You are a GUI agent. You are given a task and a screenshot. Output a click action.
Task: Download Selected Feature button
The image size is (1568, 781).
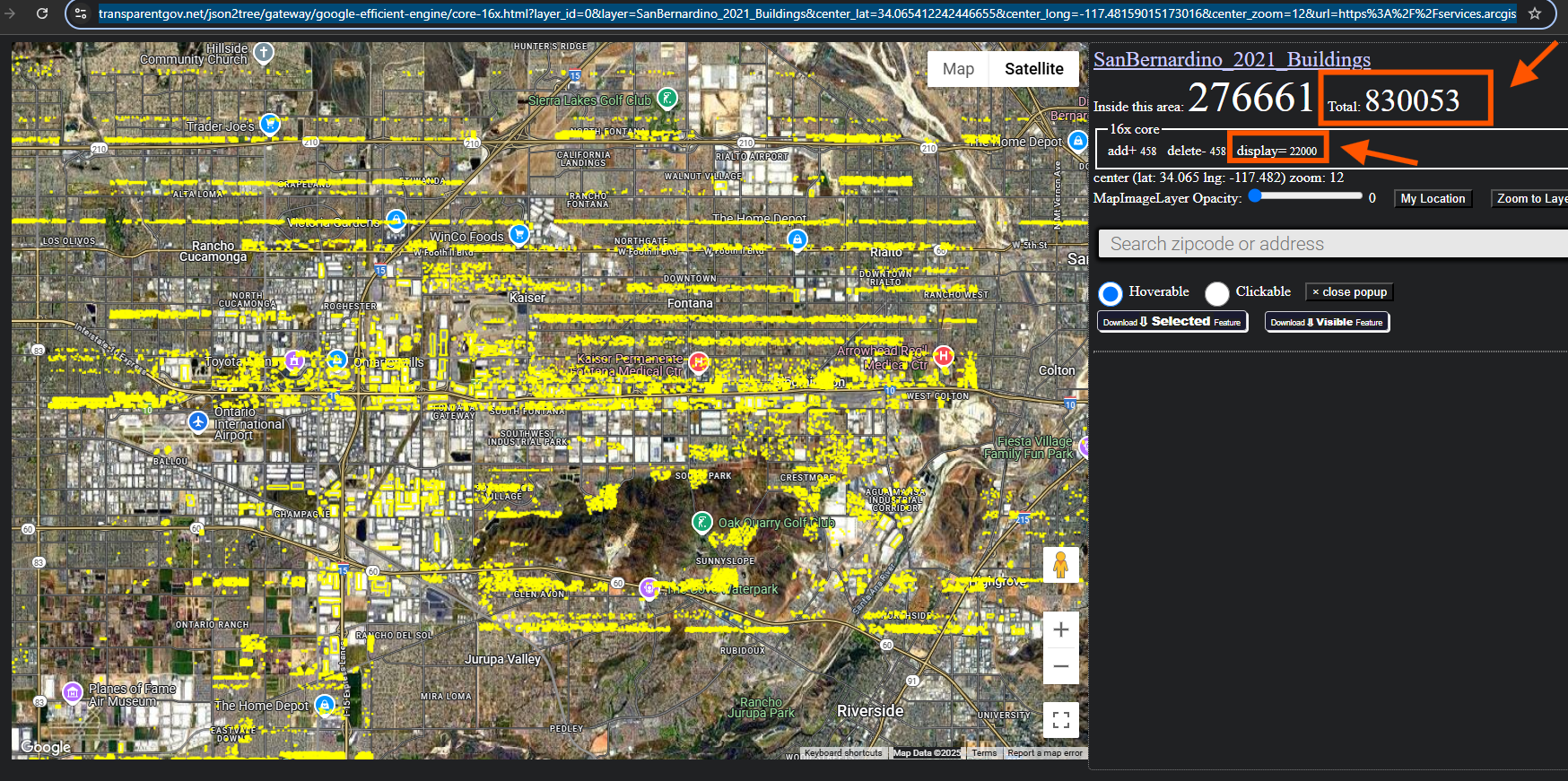(1172, 322)
